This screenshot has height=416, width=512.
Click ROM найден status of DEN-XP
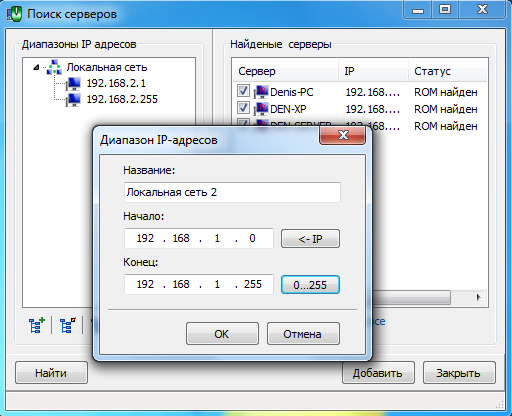[x=446, y=109]
